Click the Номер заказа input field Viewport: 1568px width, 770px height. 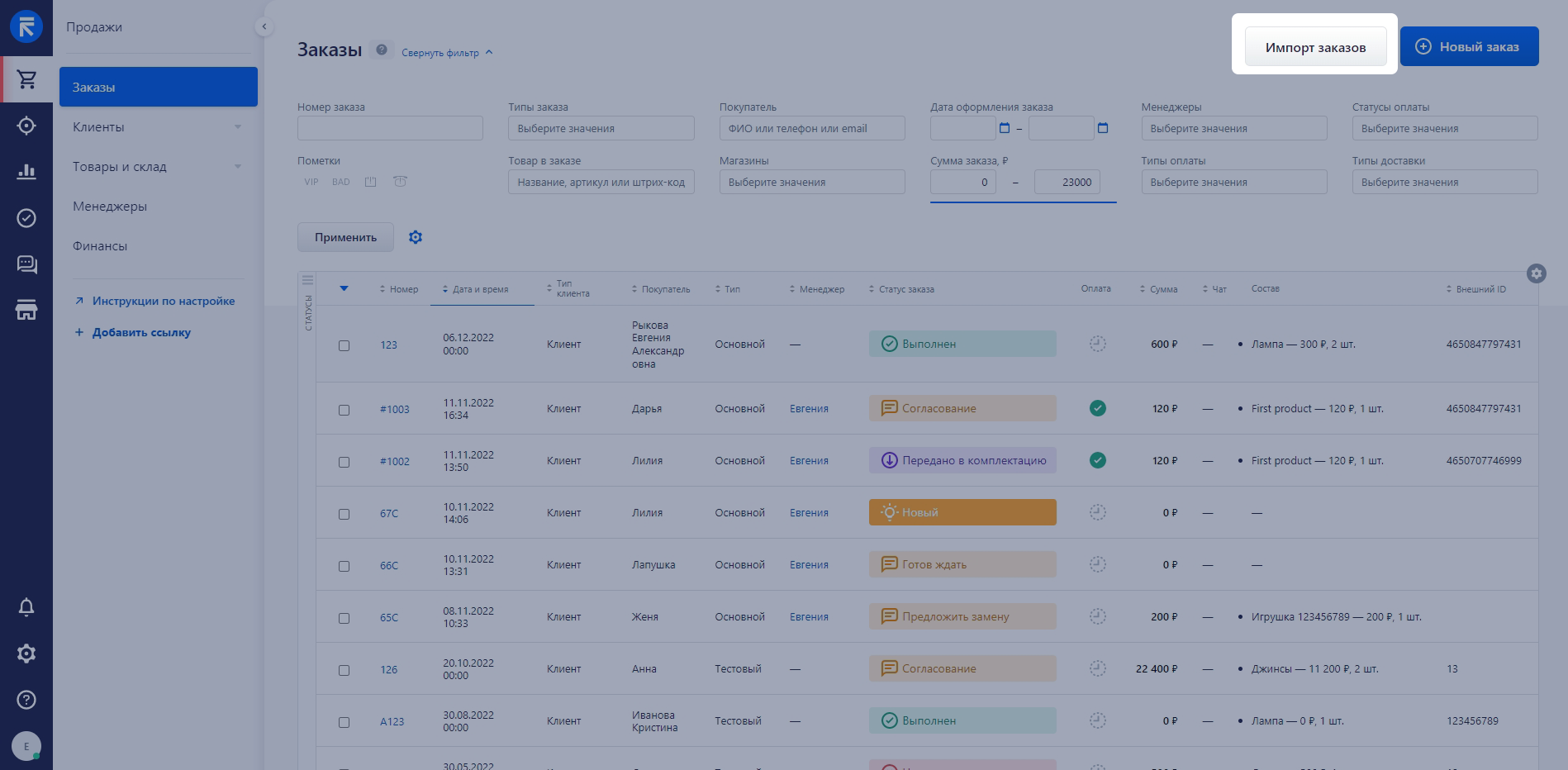[390, 128]
